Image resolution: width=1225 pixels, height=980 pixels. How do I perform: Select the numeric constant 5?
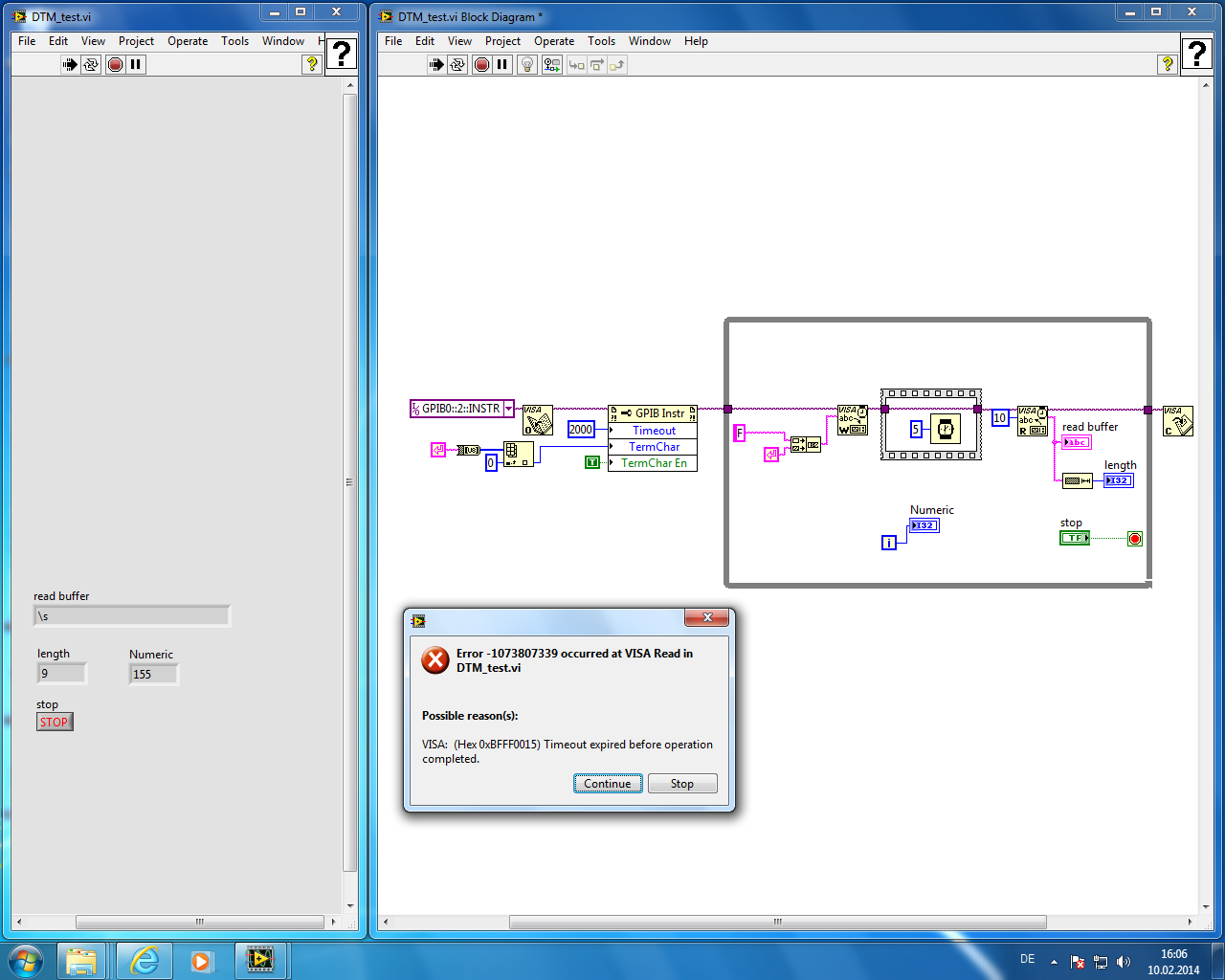click(x=916, y=429)
